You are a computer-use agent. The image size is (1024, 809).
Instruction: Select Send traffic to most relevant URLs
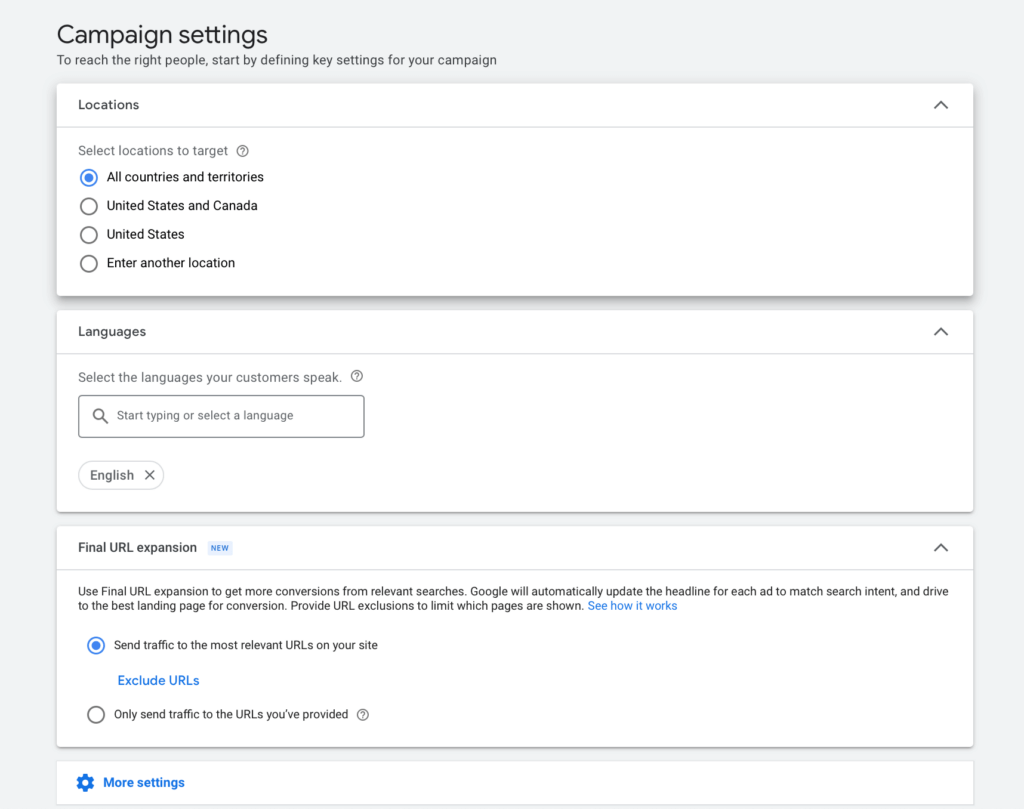pyautogui.click(x=96, y=646)
